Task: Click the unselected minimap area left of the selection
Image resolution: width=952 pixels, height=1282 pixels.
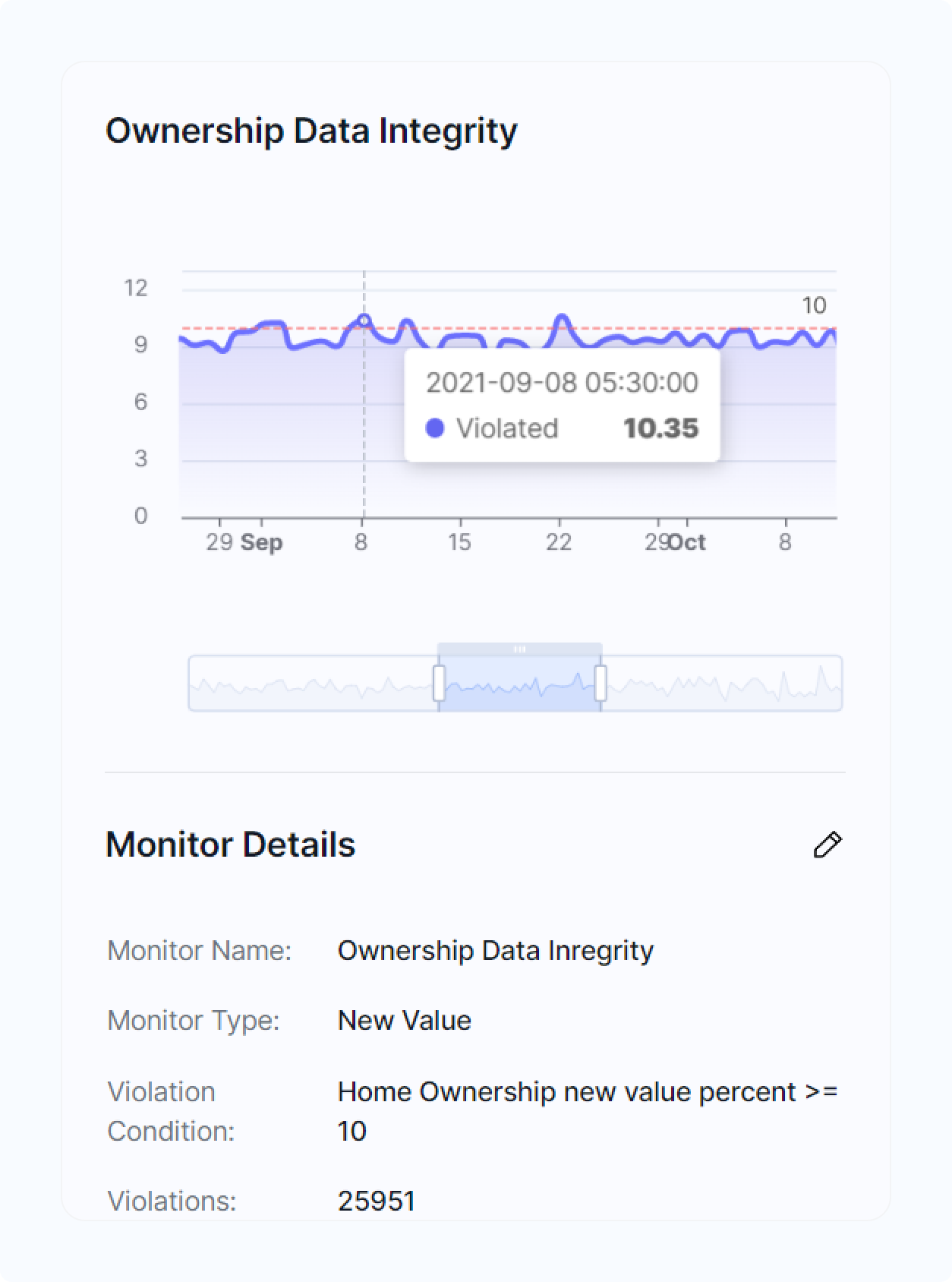Action: click(x=311, y=684)
